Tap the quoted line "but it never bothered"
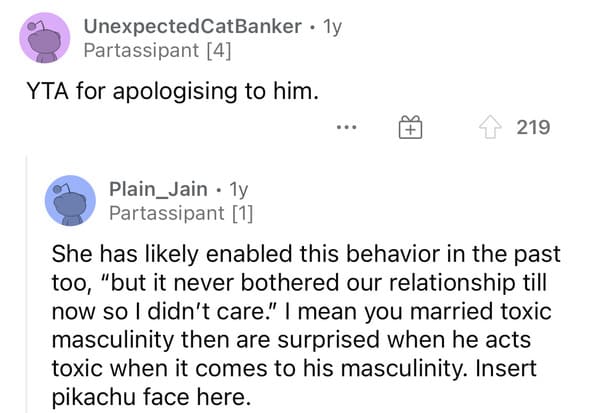The height and width of the screenshot is (413, 599). tap(299, 283)
